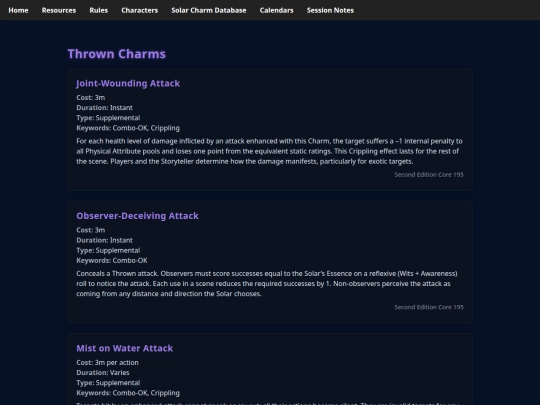The width and height of the screenshot is (540, 405).
Task: Click the Observer-Deceiving Attack description paragraph
Action: click(x=267, y=283)
